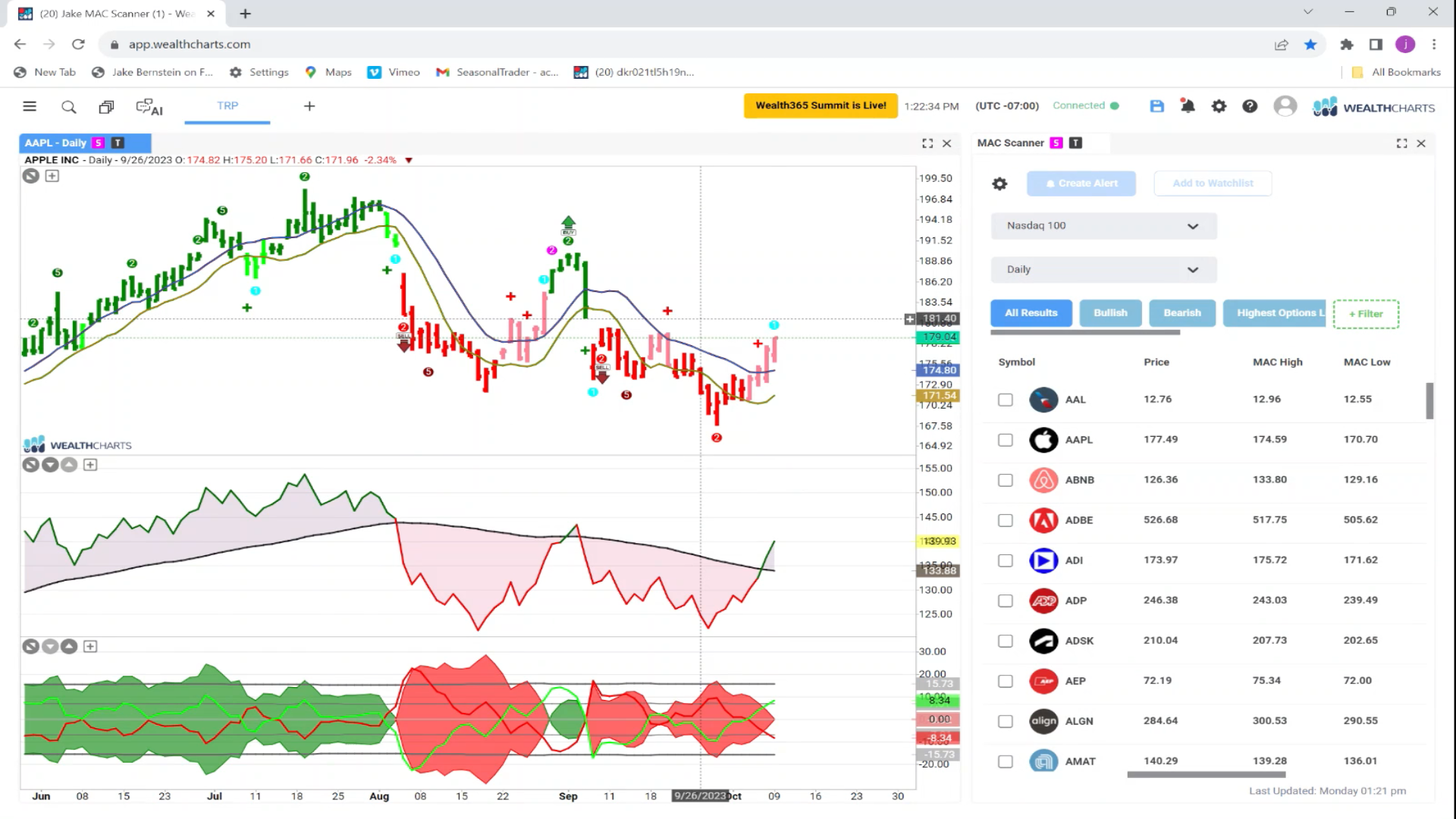The width and height of the screenshot is (1456, 819).
Task: Share this page from the address bar
Action: click(x=1282, y=45)
